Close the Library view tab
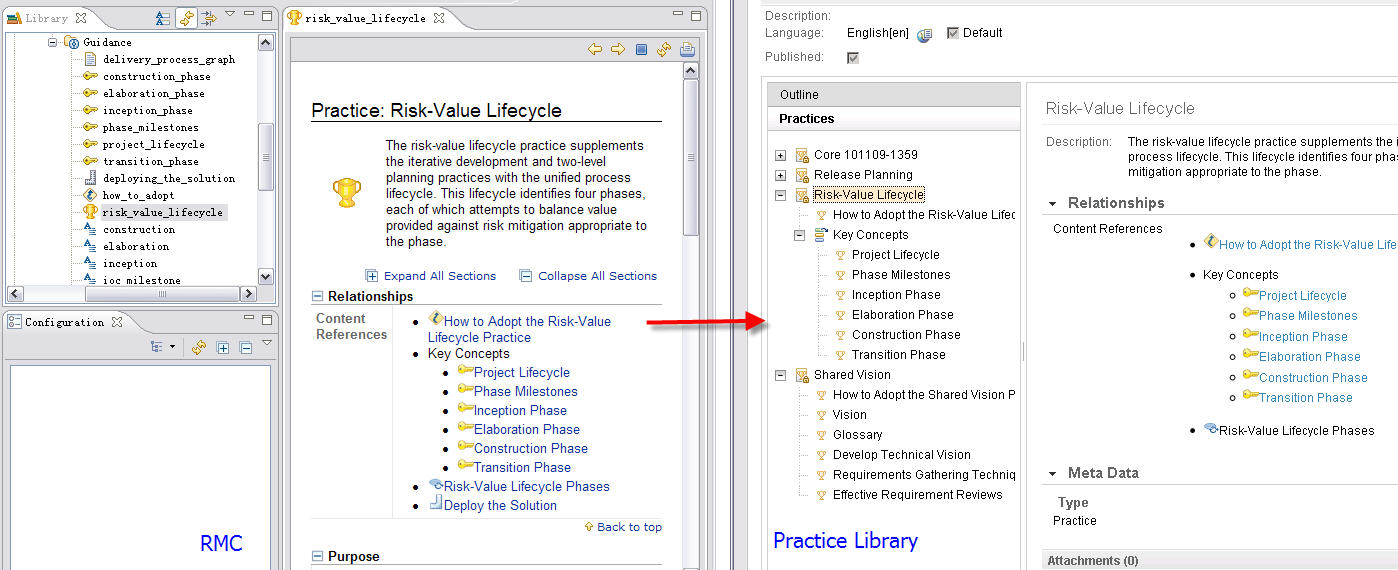 [x=81, y=18]
